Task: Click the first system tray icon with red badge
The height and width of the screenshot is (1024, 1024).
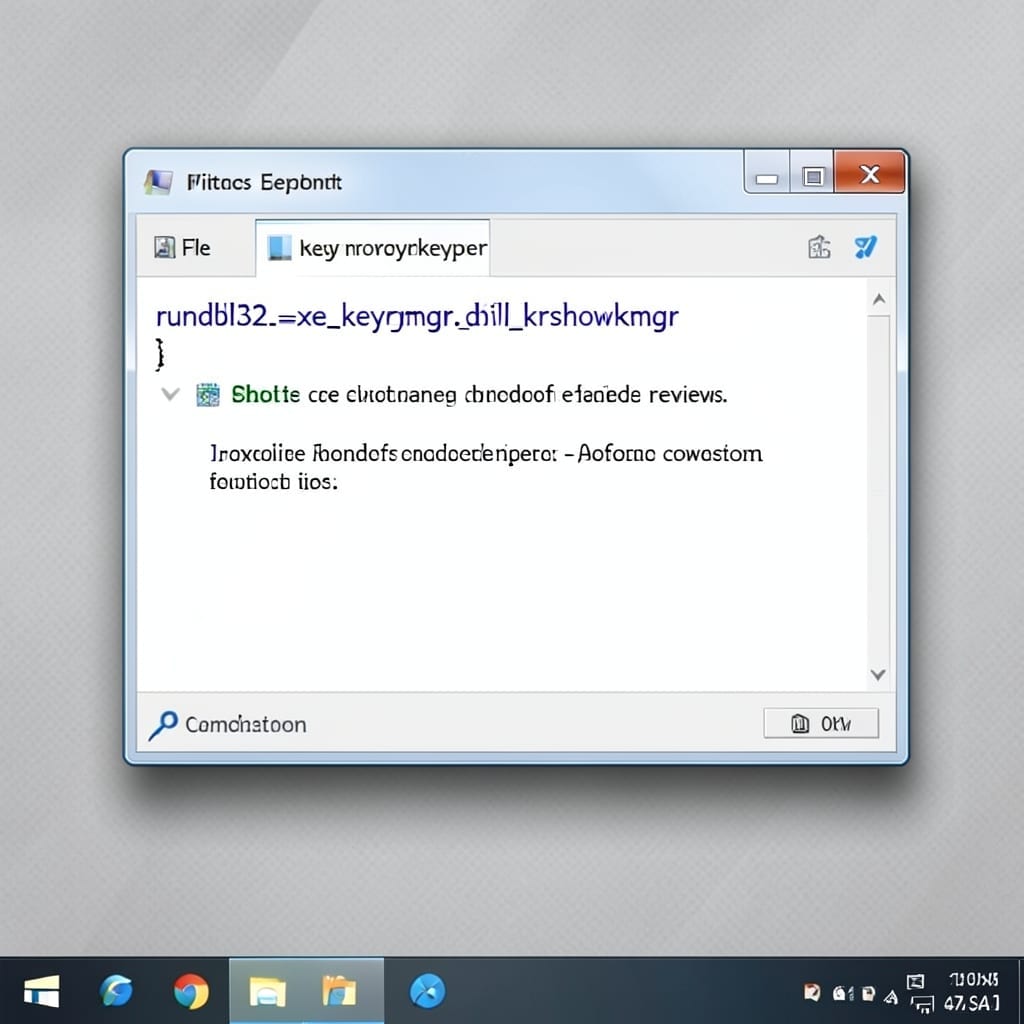Action: click(x=812, y=993)
